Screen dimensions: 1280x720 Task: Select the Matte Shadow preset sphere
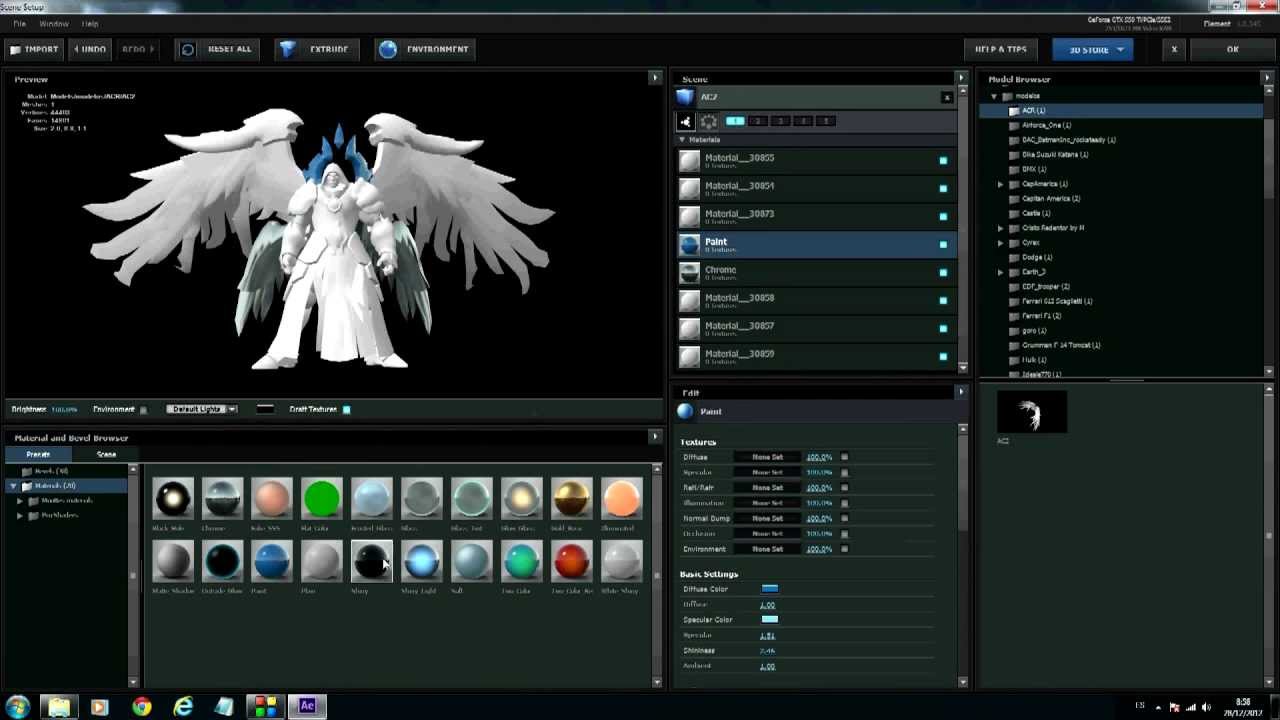click(x=172, y=561)
